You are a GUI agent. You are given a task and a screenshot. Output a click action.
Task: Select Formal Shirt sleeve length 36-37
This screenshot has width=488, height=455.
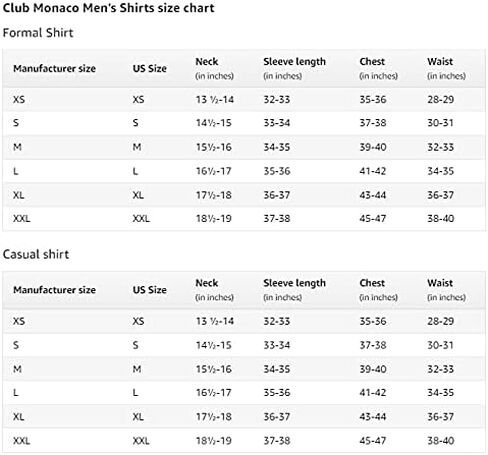click(x=277, y=195)
